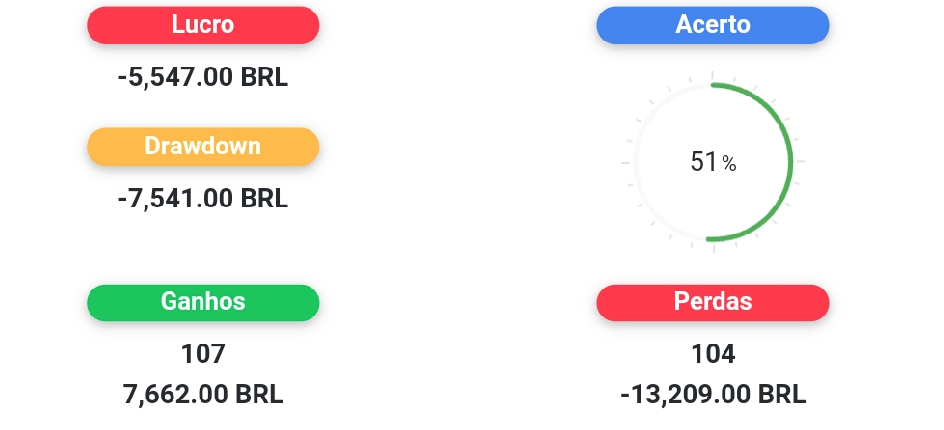944x430 pixels.
Task: Select the 104 losses count
Action: [713, 354]
